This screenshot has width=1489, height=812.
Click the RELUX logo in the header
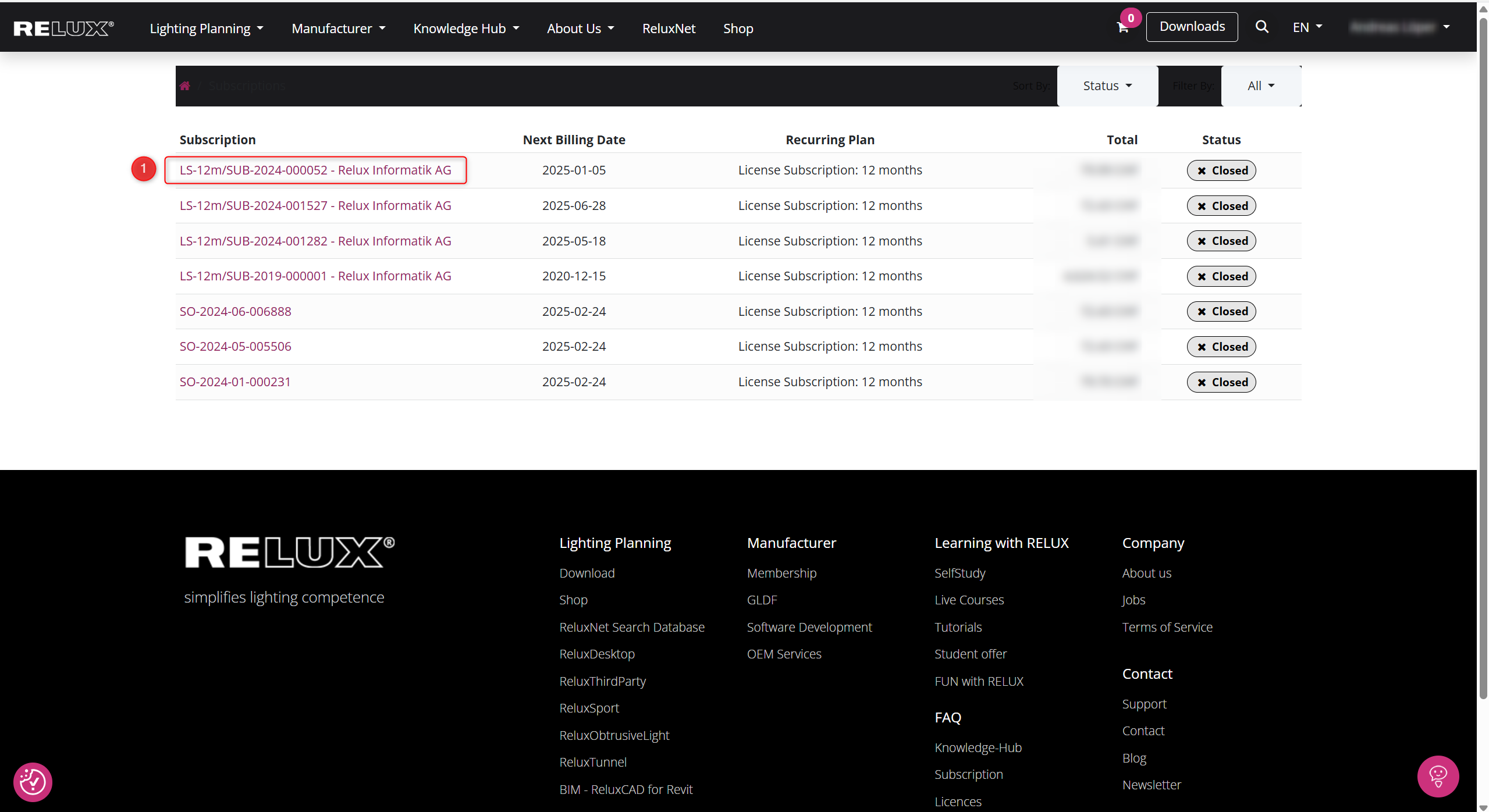[x=64, y=28]
